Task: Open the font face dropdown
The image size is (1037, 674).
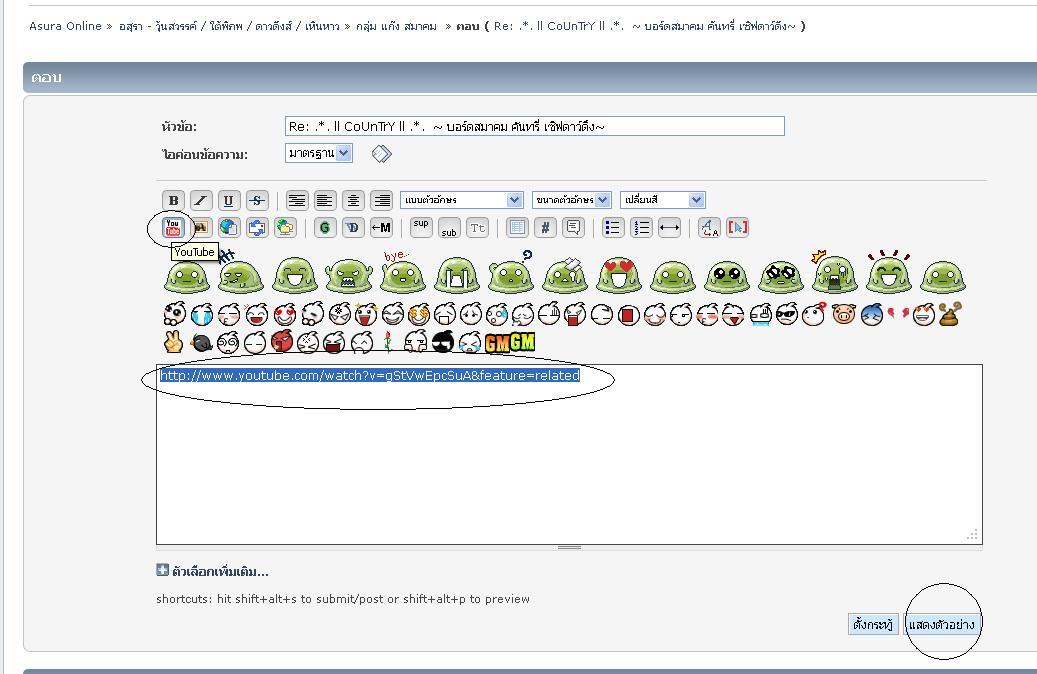Action: click(x=462, y=200)
